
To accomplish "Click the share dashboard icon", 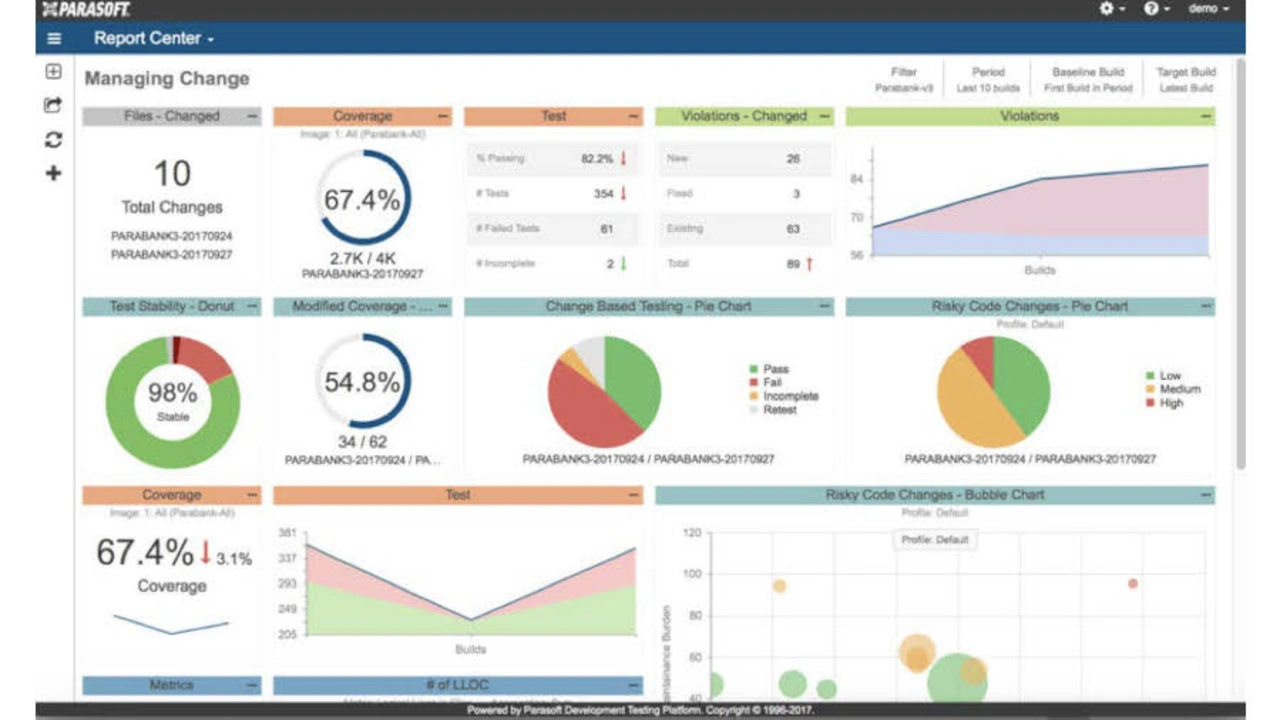I will click(54, 105).
